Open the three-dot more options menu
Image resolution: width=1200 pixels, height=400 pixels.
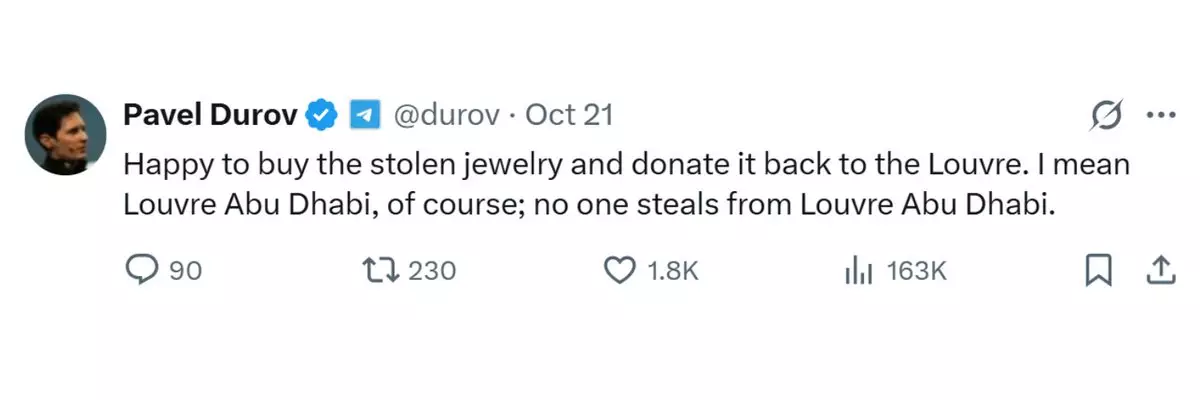pos(1160,116)
